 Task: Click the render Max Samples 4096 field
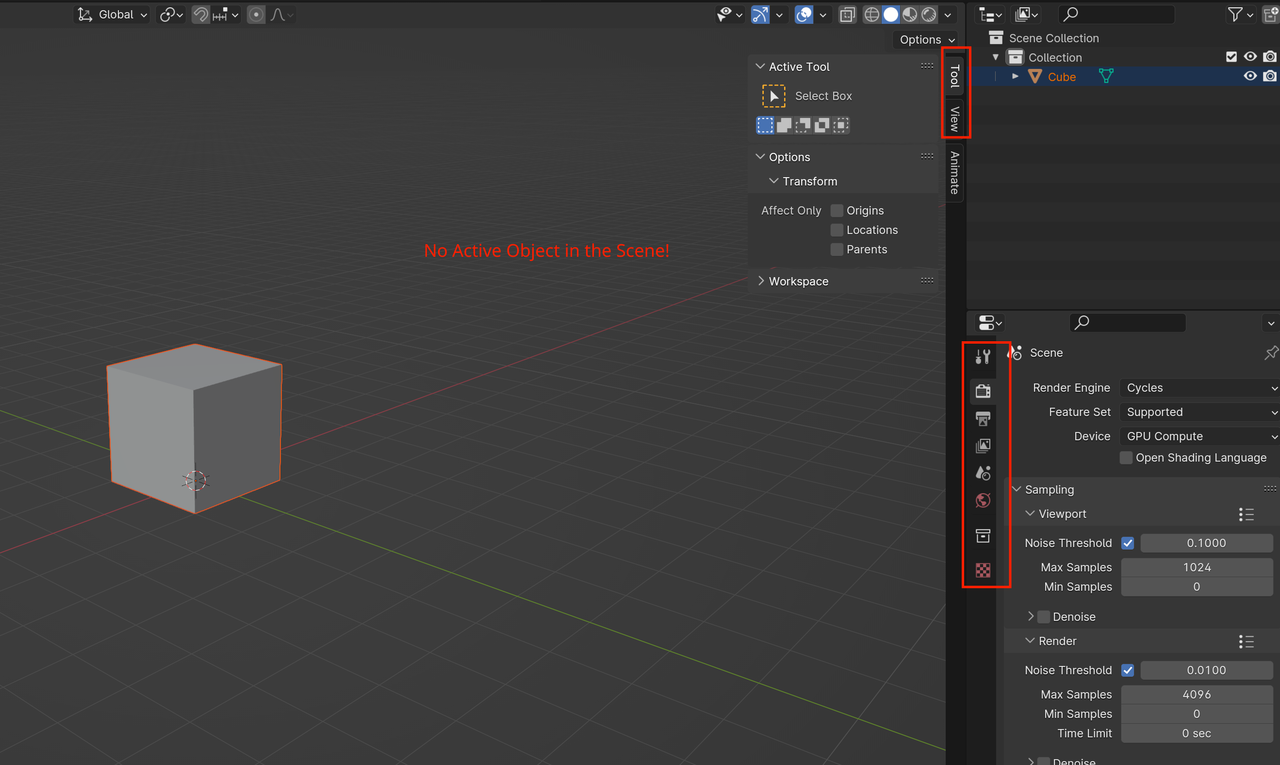click(x=1196, y=694)
